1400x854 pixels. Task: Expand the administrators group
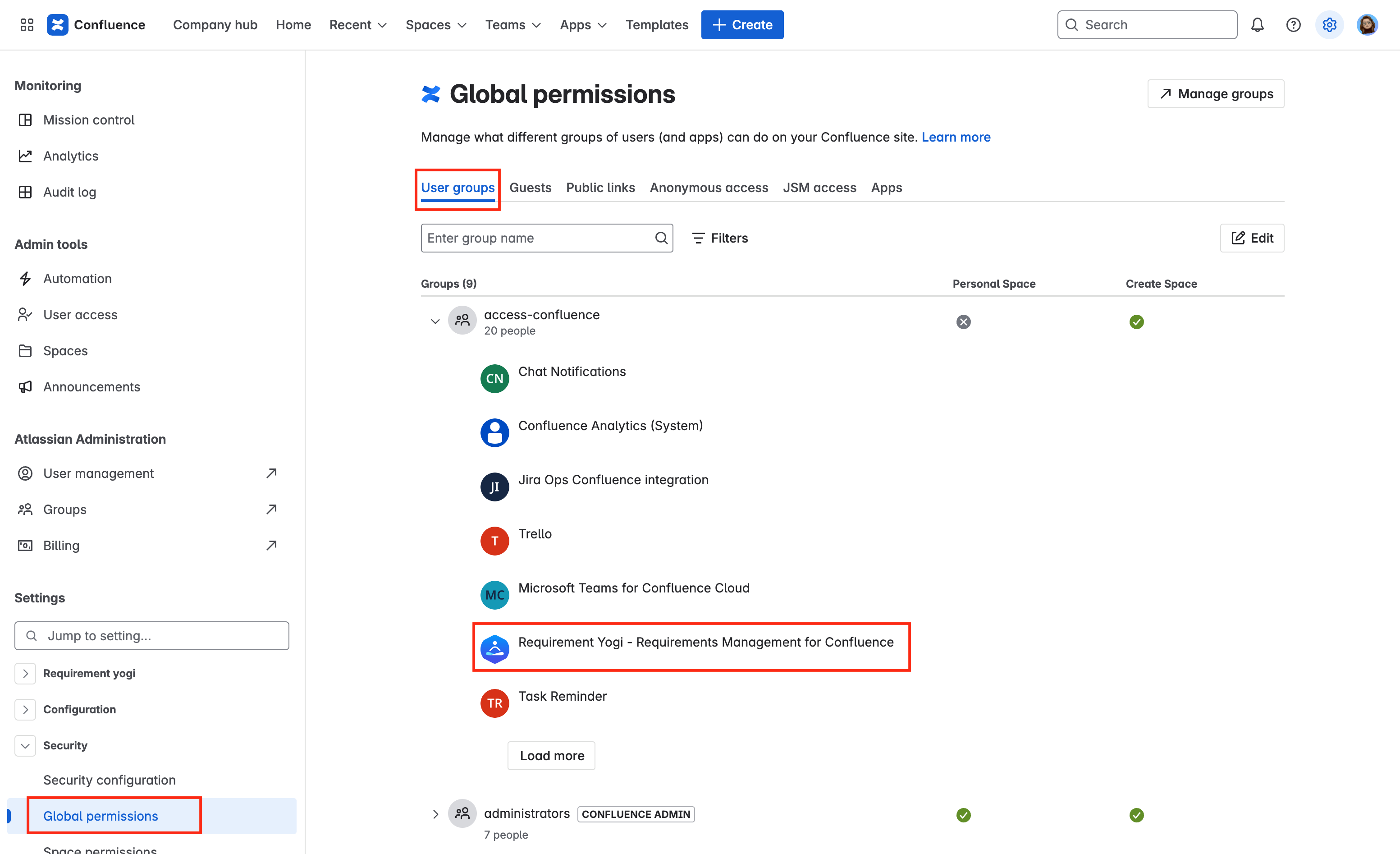coord(435,814)
